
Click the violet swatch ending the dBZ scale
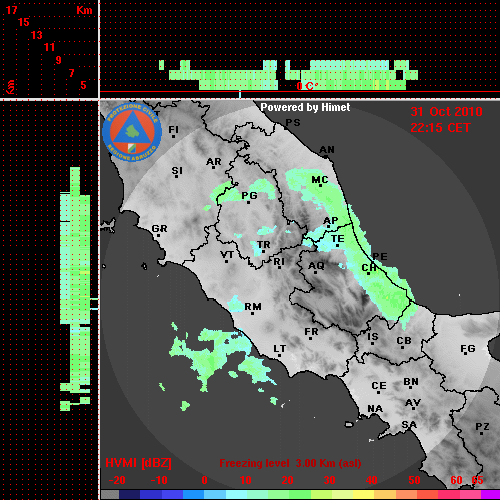[x=491, y=495]
